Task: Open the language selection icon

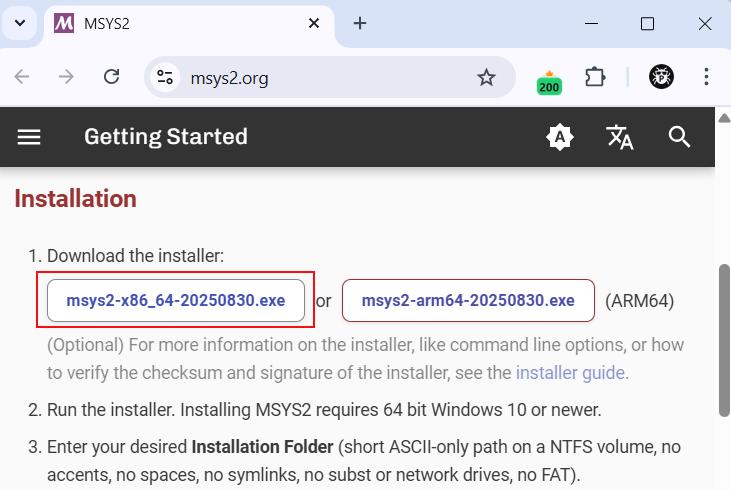Action: pyautogui.click(x=620, y=137)
